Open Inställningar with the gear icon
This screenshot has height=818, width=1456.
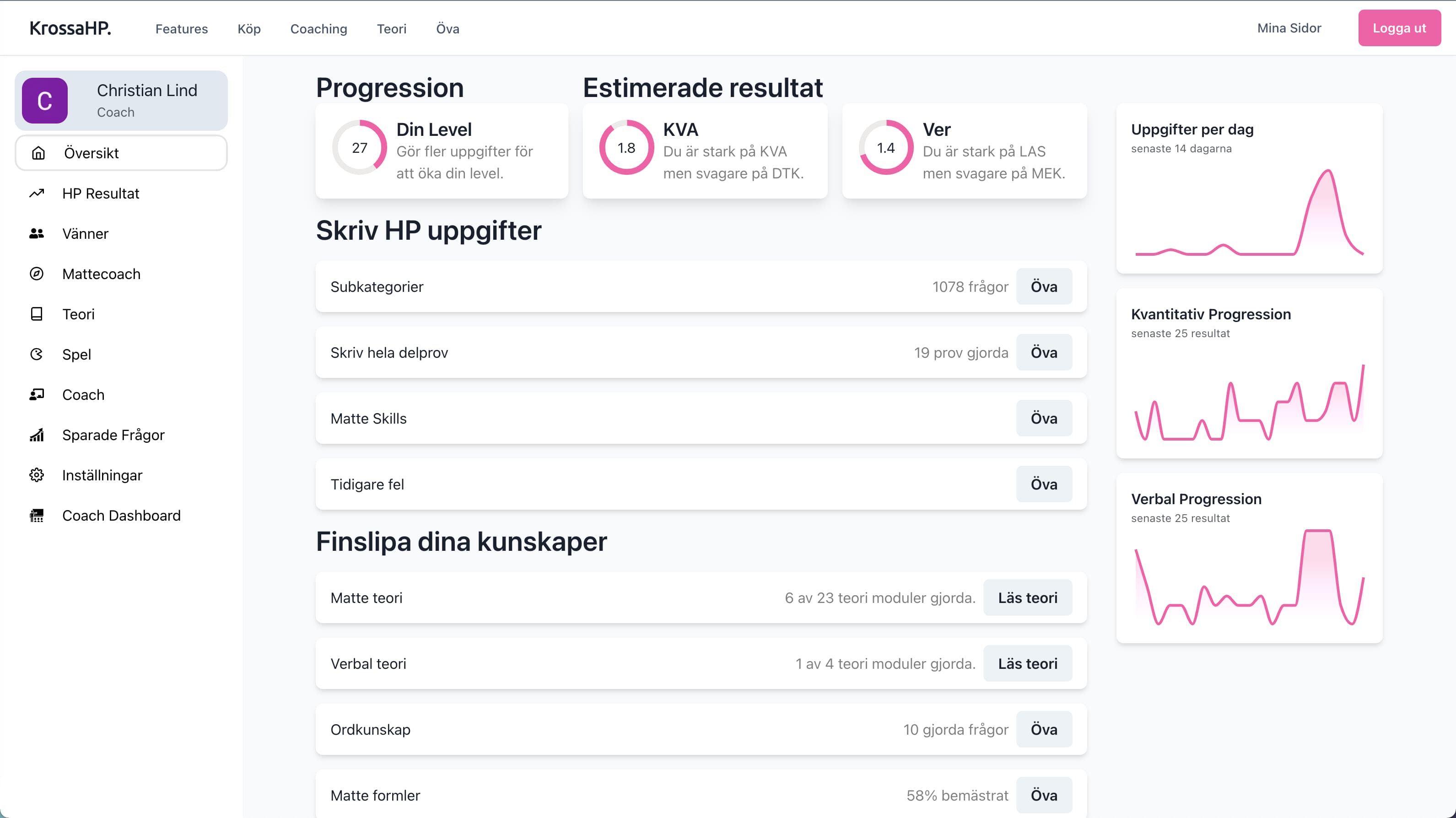(x=37, y=475)
